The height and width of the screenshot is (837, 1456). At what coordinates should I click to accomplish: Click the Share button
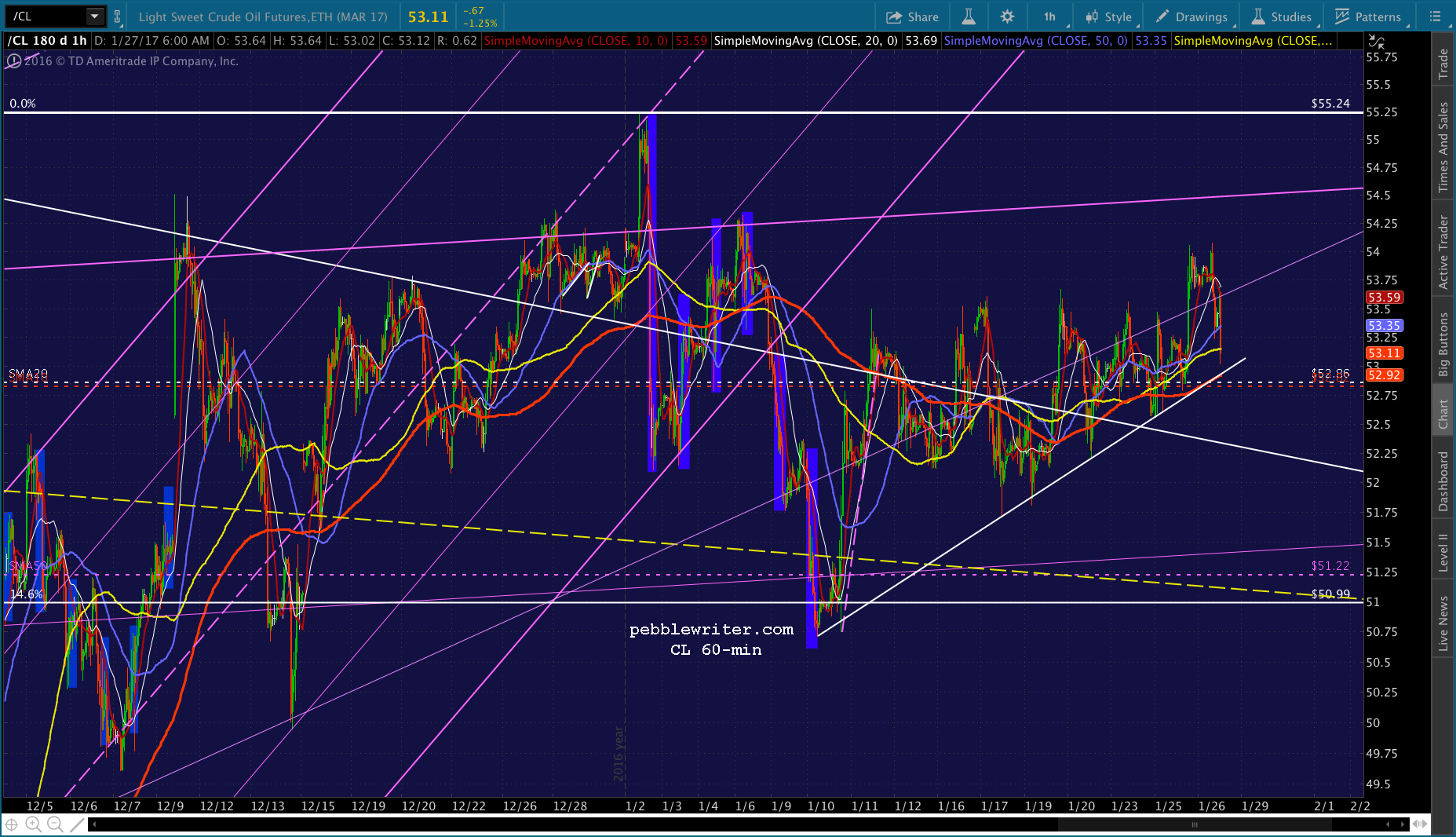[x=912, y=16]
